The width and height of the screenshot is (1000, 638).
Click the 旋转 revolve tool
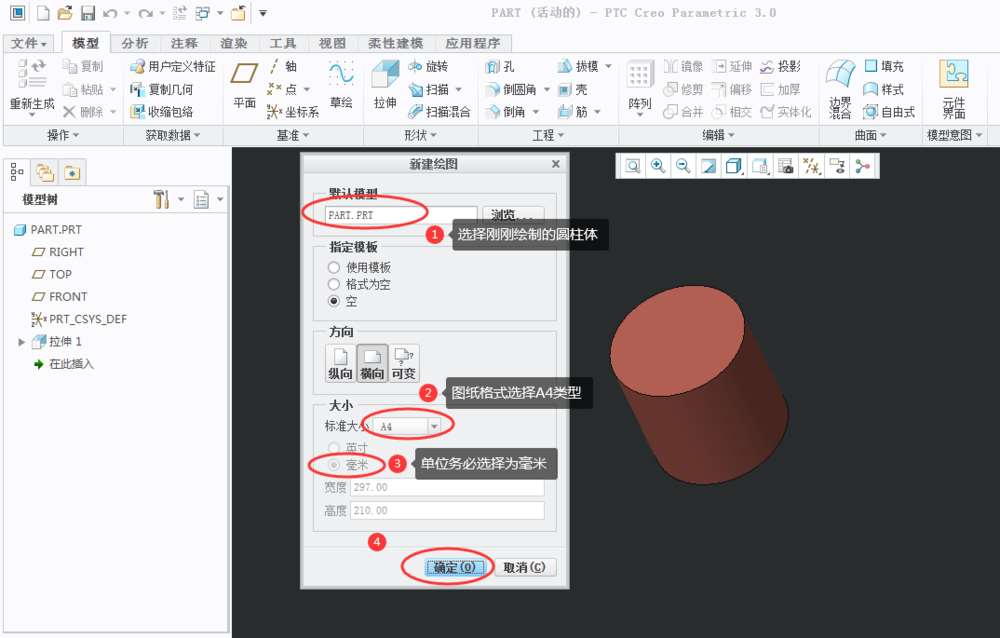tap(429, 66)
